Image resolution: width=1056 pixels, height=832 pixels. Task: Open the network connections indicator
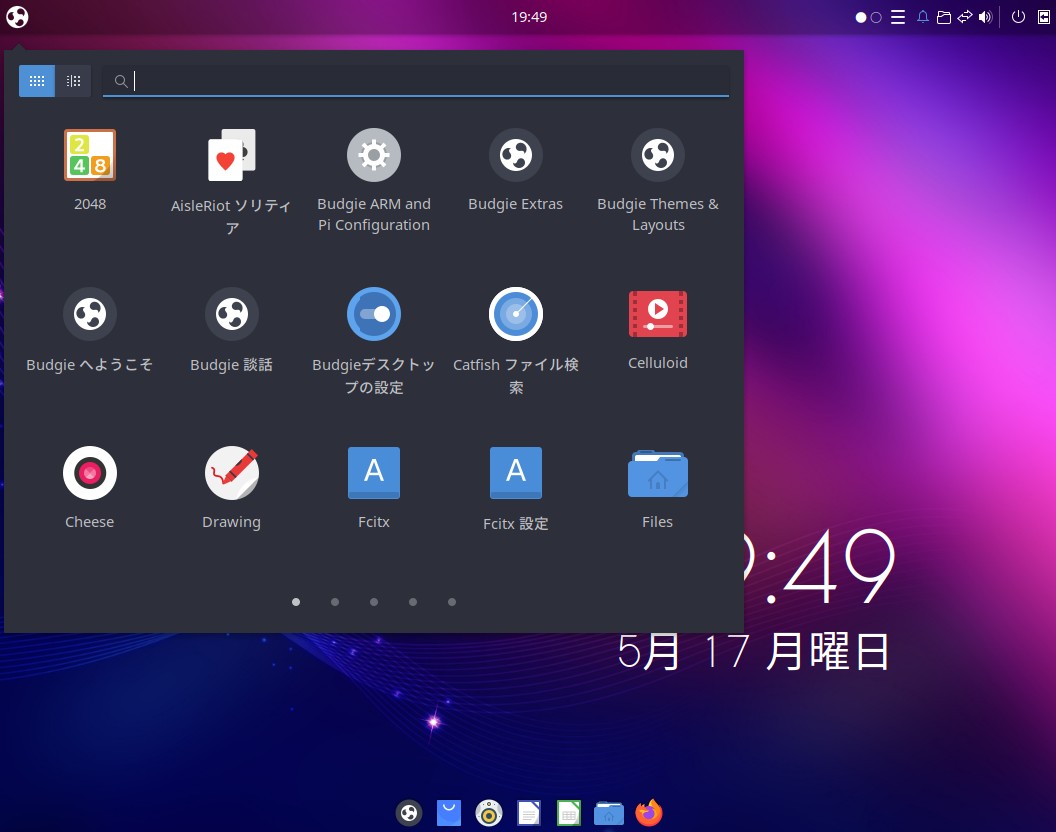pos(965,17)
